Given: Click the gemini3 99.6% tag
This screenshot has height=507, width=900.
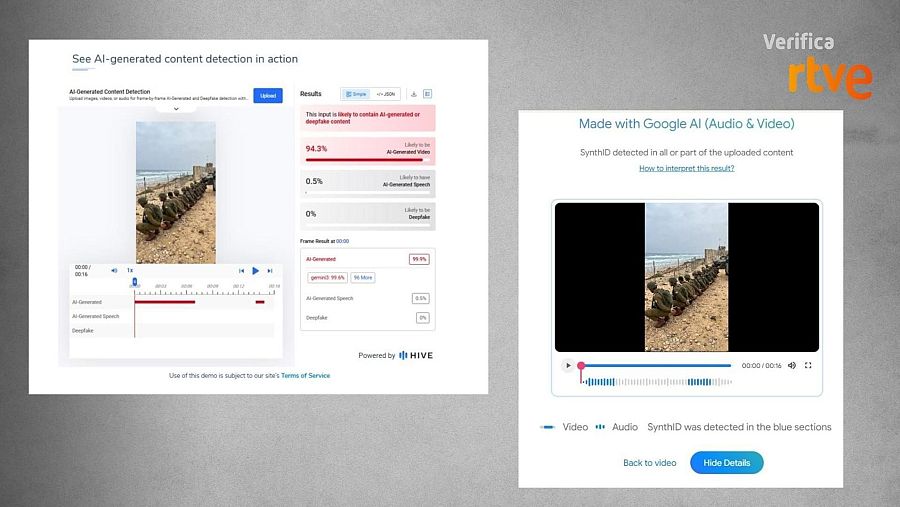Looking at the screenshot, I should click(x=327, y=277).
